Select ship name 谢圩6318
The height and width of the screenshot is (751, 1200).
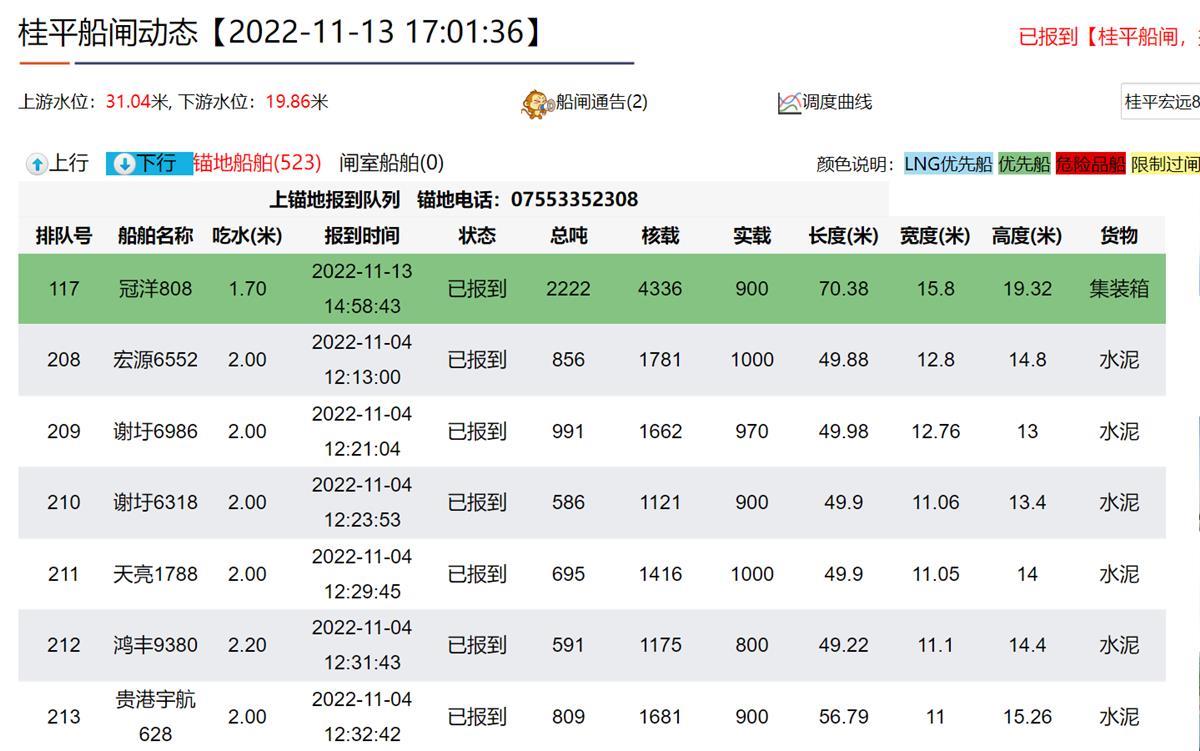pyautogui.click(x=155, y=503)
